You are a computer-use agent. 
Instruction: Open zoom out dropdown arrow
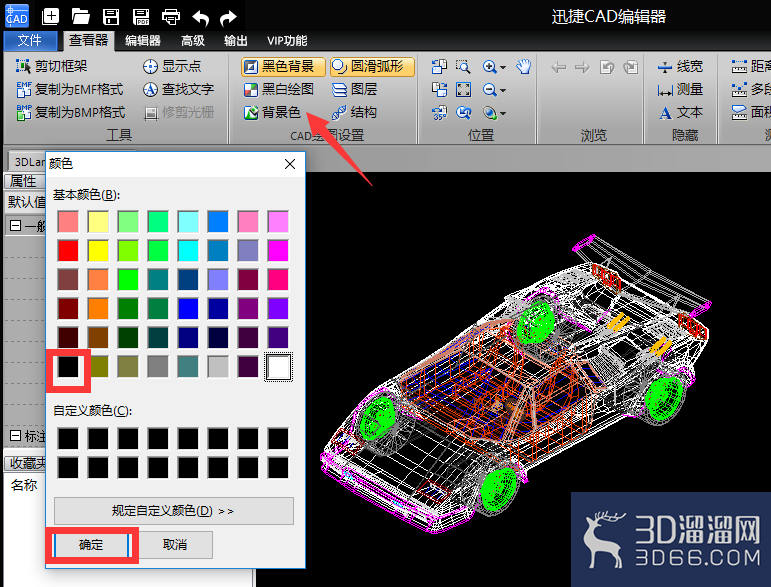point(503,90)
